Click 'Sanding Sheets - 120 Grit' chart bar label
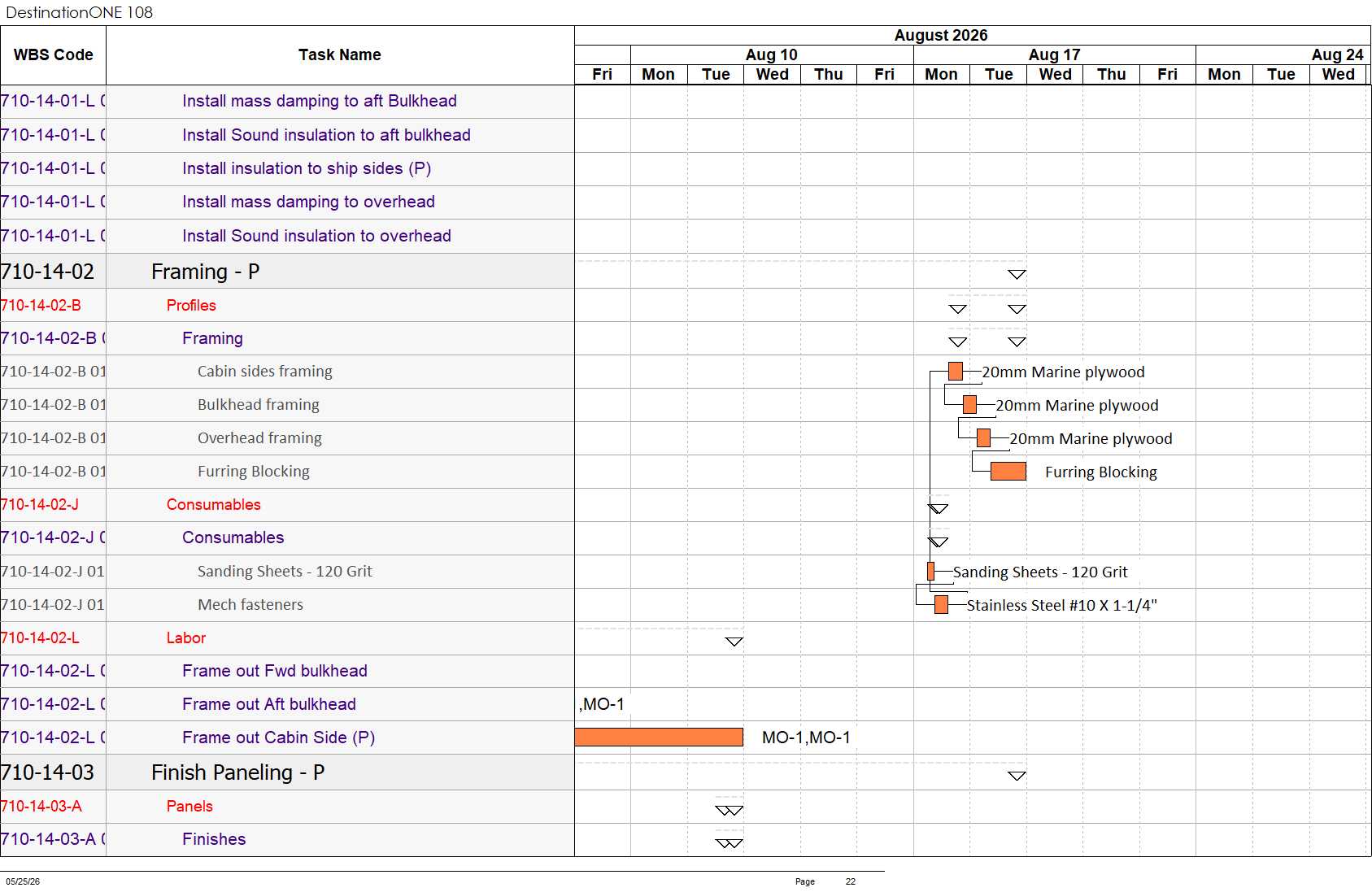Screen dimensions: 1372x892 [x=1040, y=572]
